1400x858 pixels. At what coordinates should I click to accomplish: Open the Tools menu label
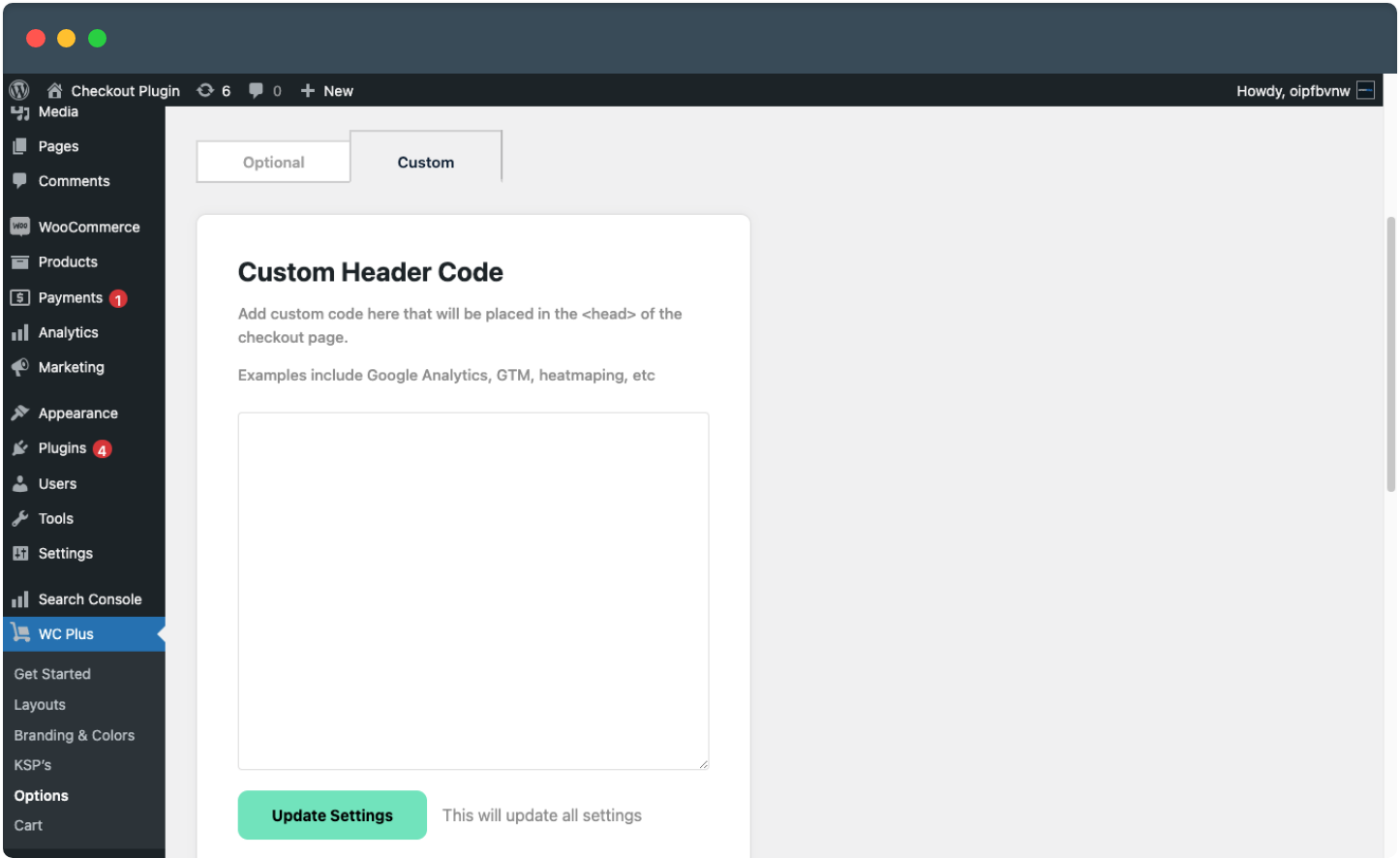[x=56, y=518]
